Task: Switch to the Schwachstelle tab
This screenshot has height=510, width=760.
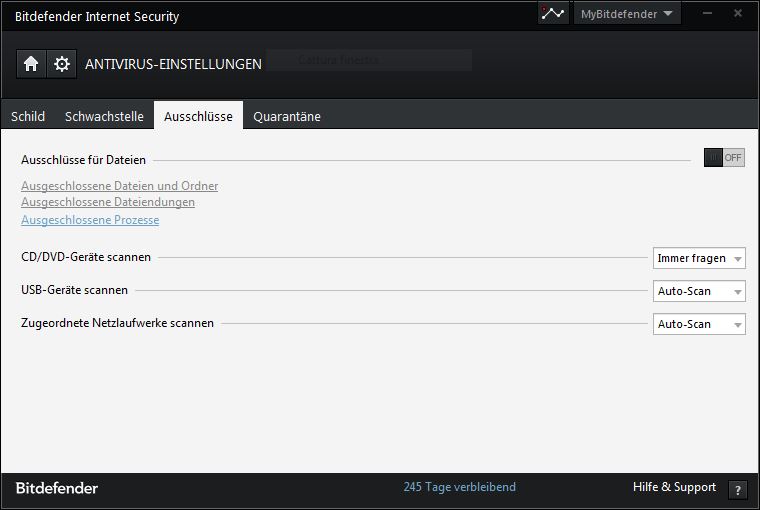Action: tap(104, 116)
